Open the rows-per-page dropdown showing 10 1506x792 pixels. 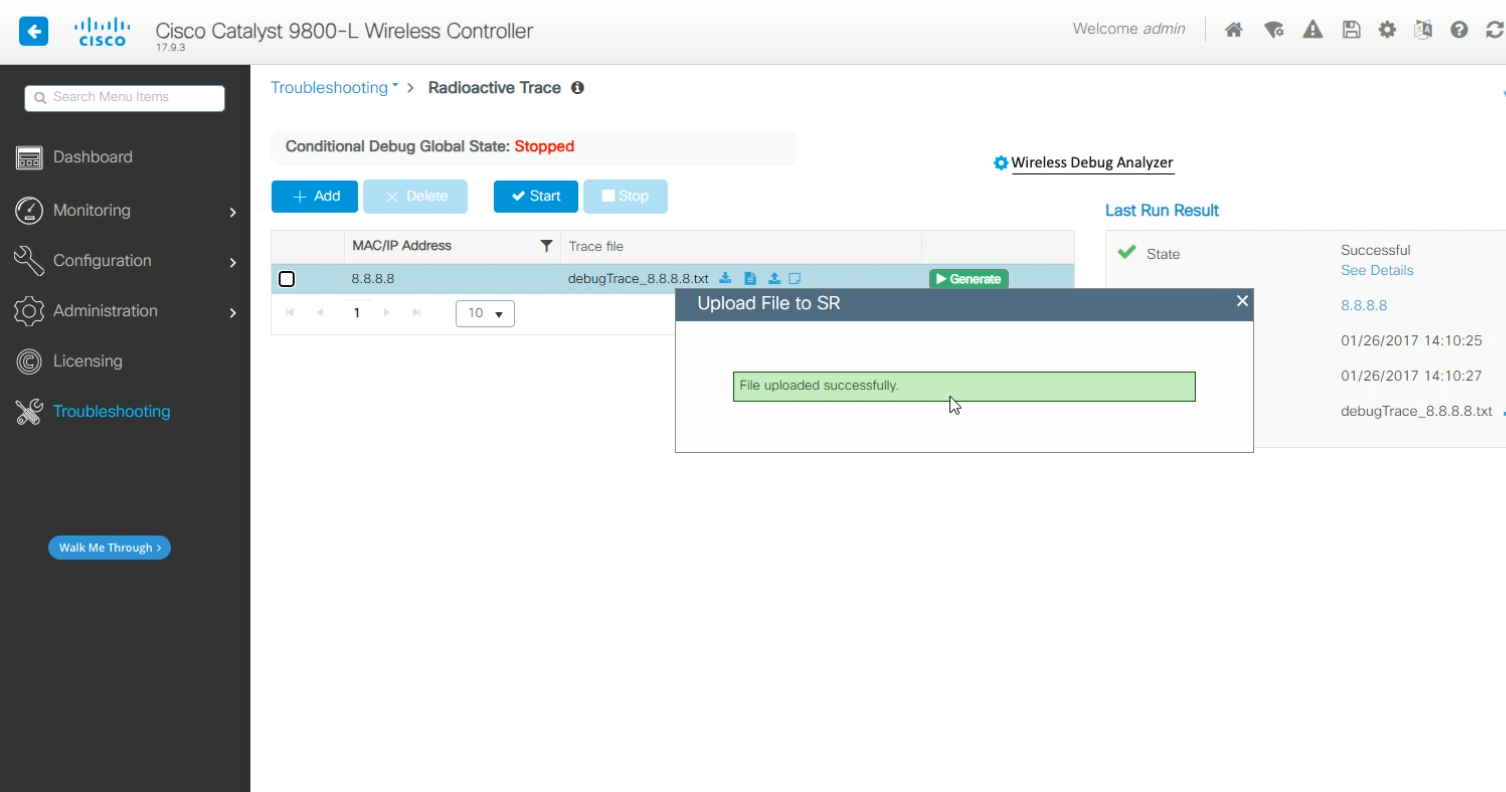(x=485, y=313)
